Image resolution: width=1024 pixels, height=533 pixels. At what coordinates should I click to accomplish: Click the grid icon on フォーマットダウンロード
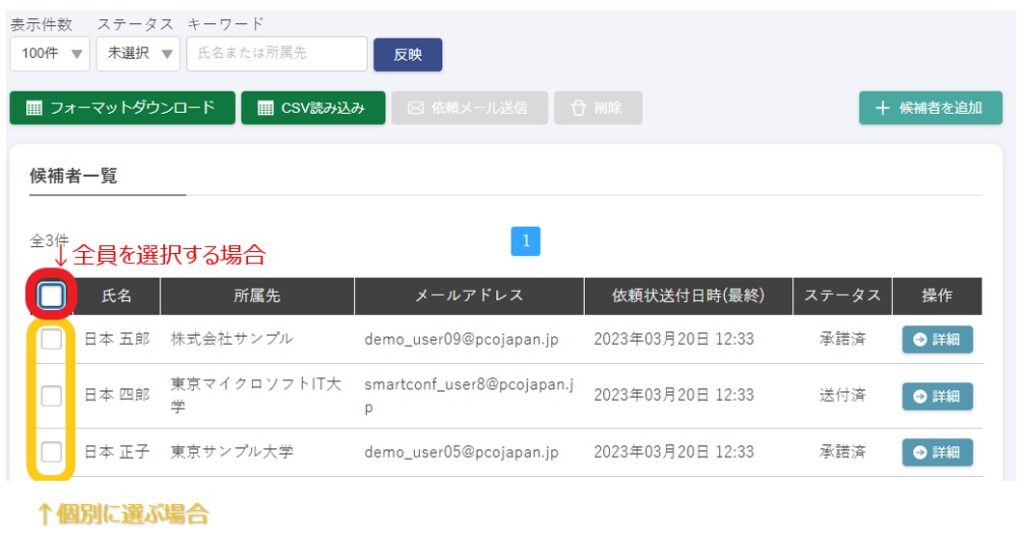tap(34, 108)
